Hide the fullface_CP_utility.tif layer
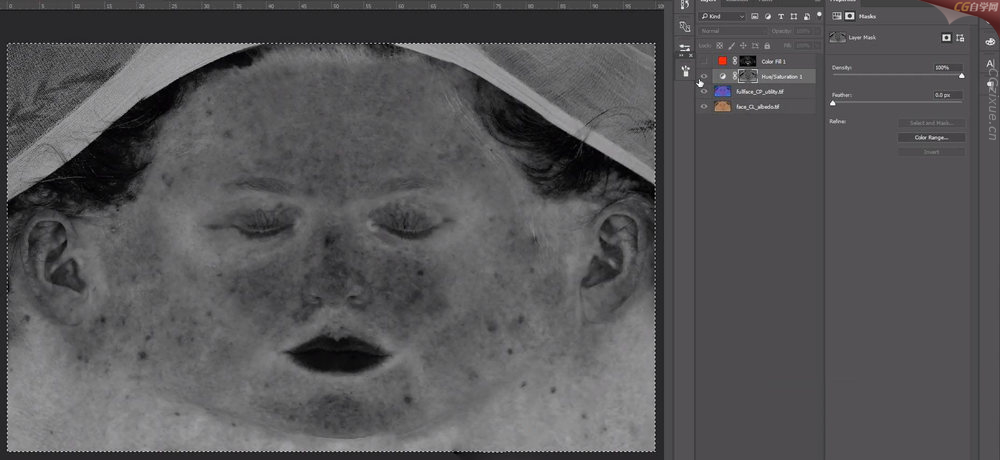The image size is (1000, 460). 704,91
